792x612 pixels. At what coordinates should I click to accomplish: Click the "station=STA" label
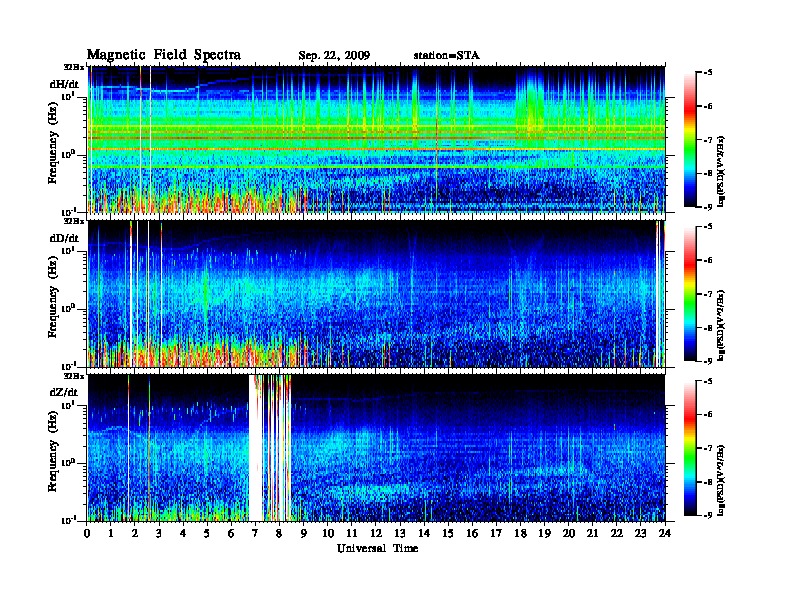click(x=446, y=55)
